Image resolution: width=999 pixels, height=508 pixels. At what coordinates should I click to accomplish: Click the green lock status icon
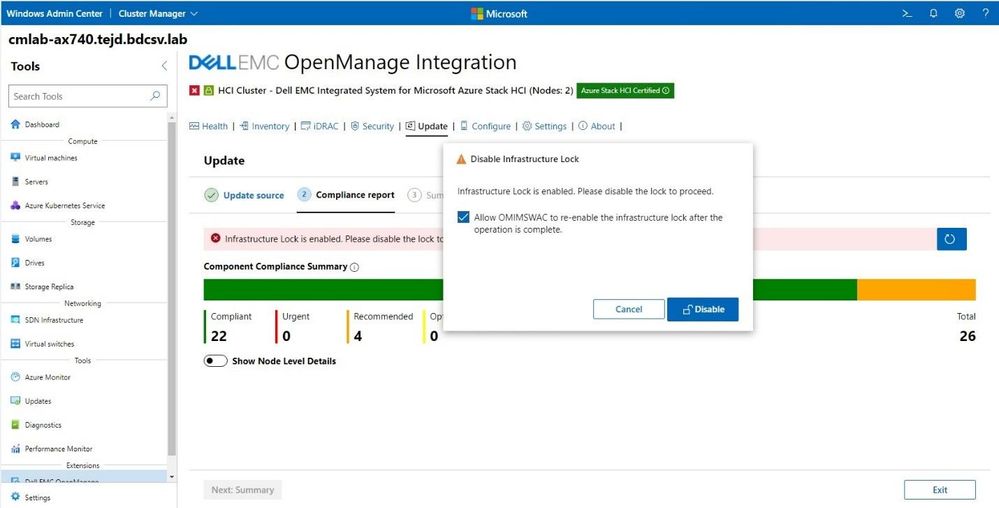tap(208, 91)
